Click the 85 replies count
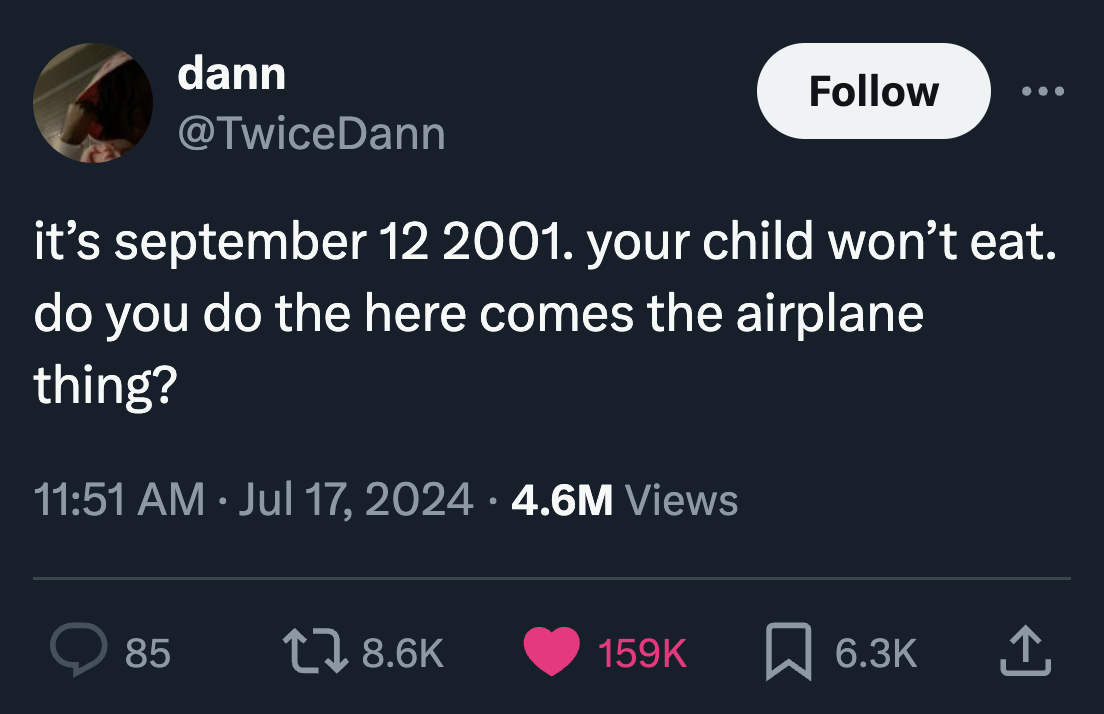 148,653
